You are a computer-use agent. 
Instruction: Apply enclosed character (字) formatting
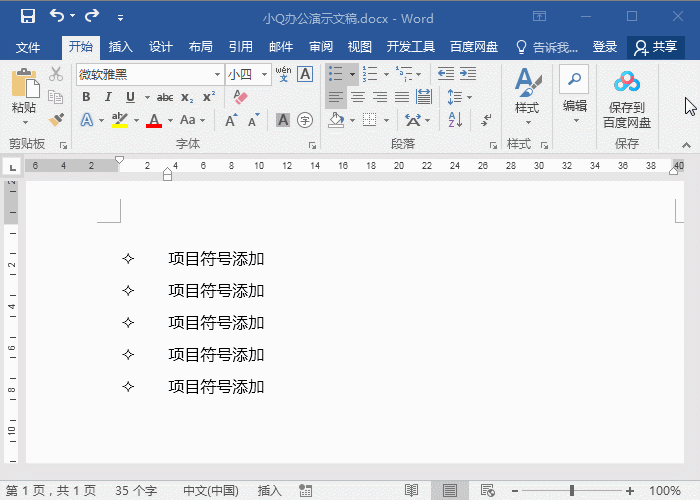(305, 120)
